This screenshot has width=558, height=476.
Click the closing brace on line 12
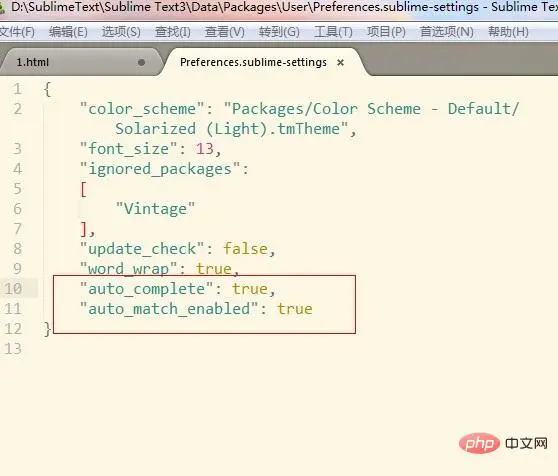point(47,329)
